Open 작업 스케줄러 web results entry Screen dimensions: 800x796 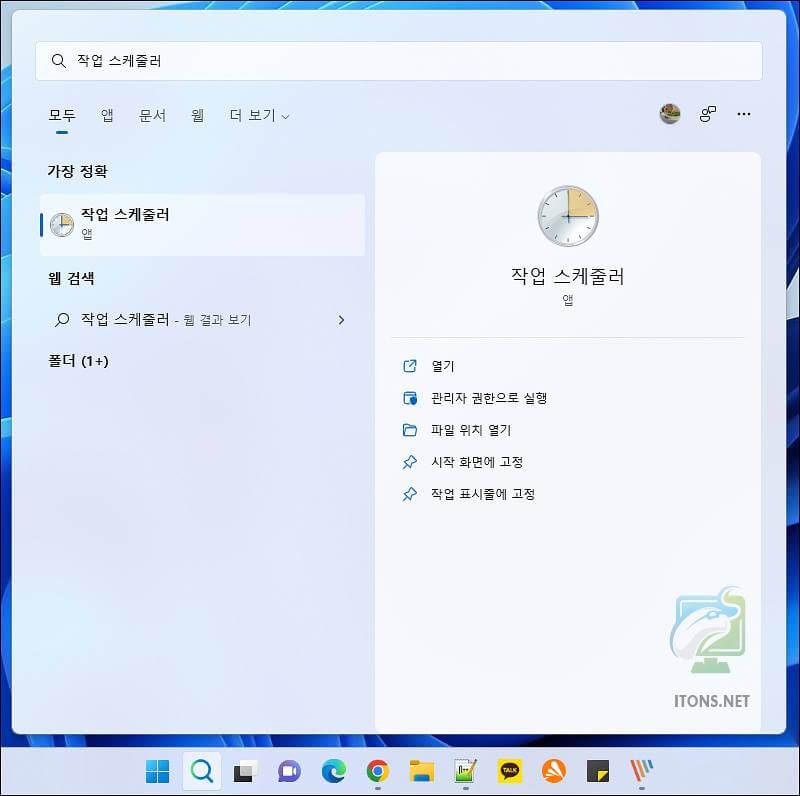203,320
